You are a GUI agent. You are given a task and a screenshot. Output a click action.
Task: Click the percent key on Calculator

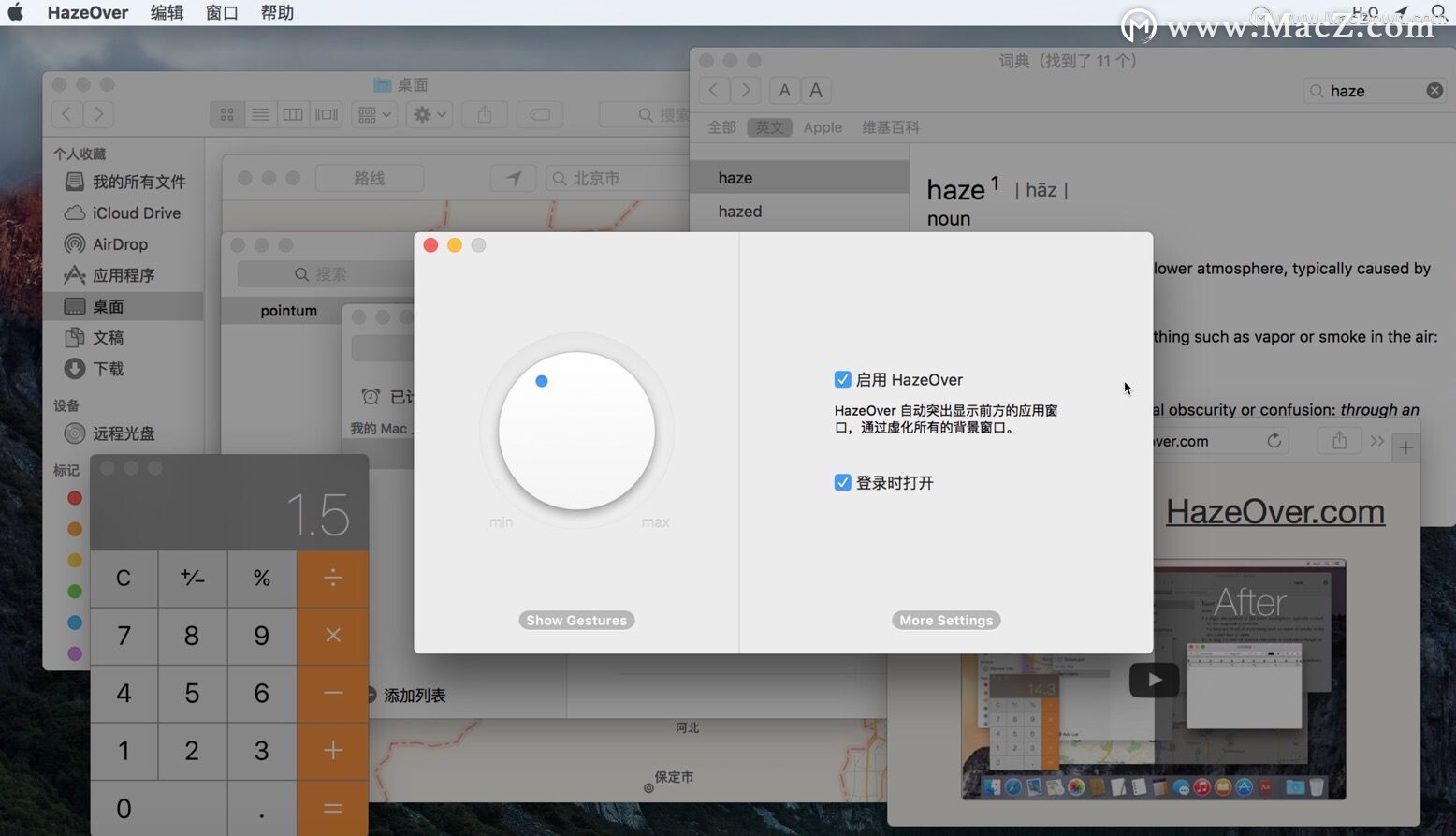tap(262, 578)
